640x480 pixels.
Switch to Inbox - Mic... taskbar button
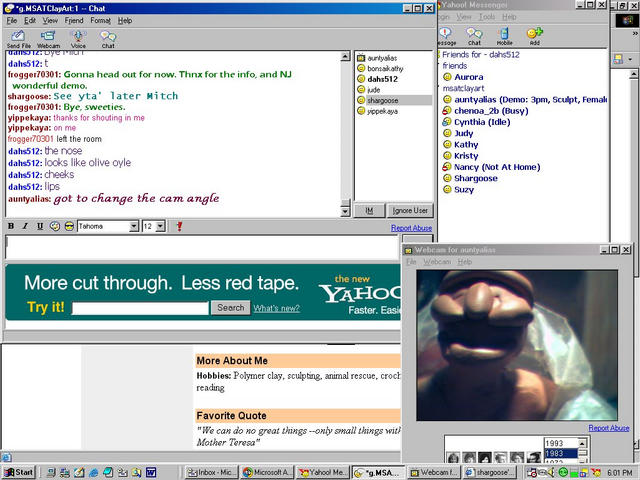coord(211,472)
